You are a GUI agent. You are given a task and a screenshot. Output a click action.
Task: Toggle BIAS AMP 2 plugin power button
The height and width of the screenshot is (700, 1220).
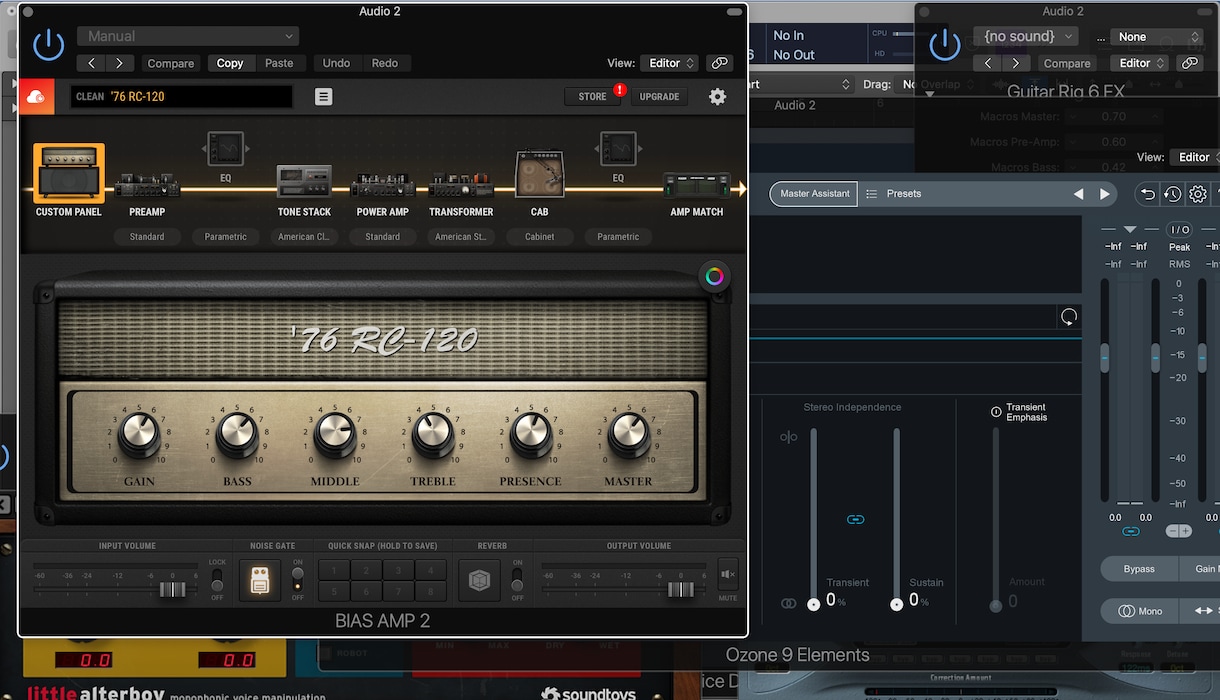48,45
